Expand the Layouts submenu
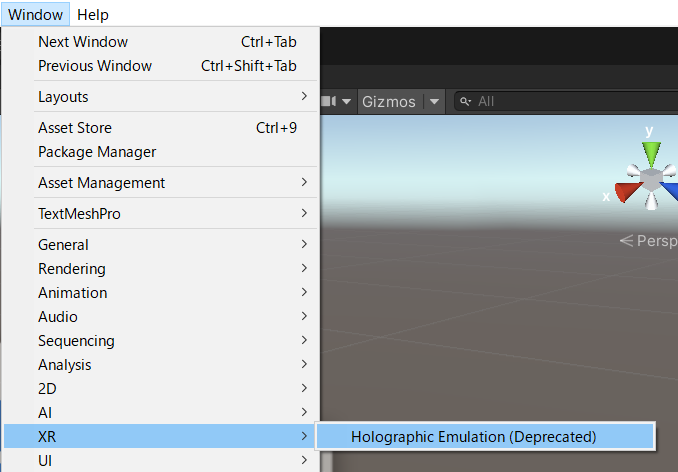Viewport: 678px width, 472px height. pos(160,97)
